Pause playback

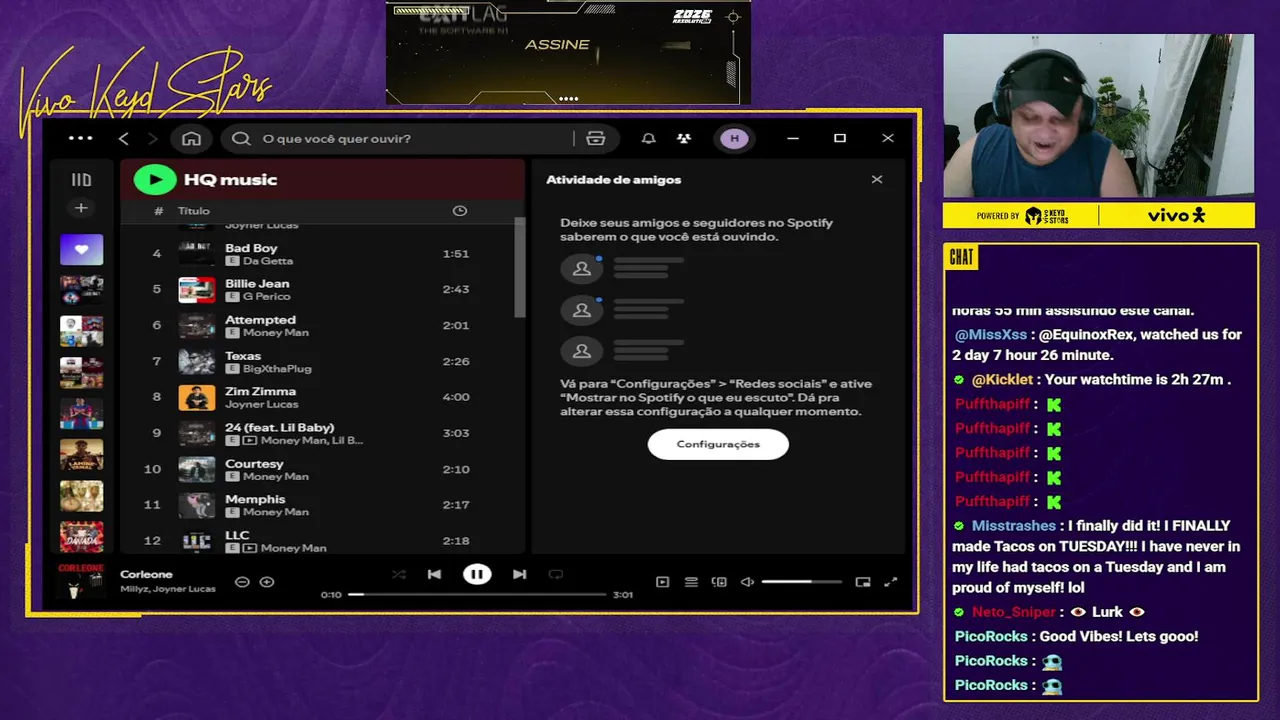coord(477,574)
